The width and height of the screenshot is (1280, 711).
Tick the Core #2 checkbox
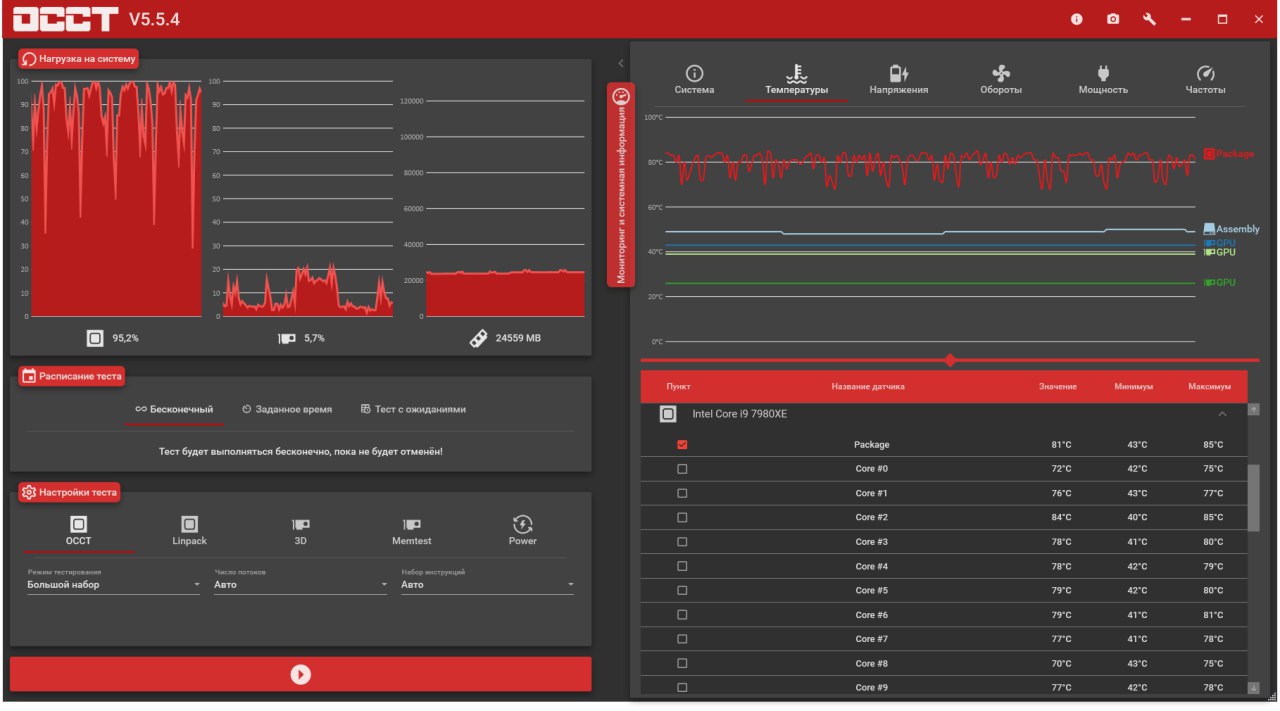tap(682, 518)
